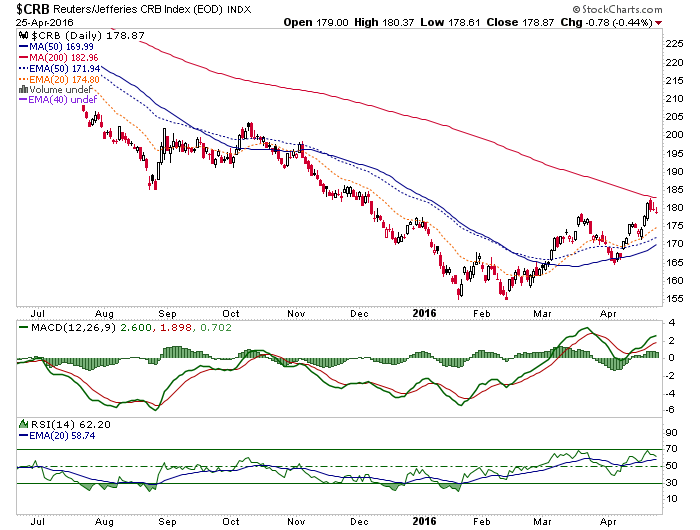Click the MACD(12,26,9) indicator label
The height and width of the screenshot is (530, 700).
(x=74, y=328)
